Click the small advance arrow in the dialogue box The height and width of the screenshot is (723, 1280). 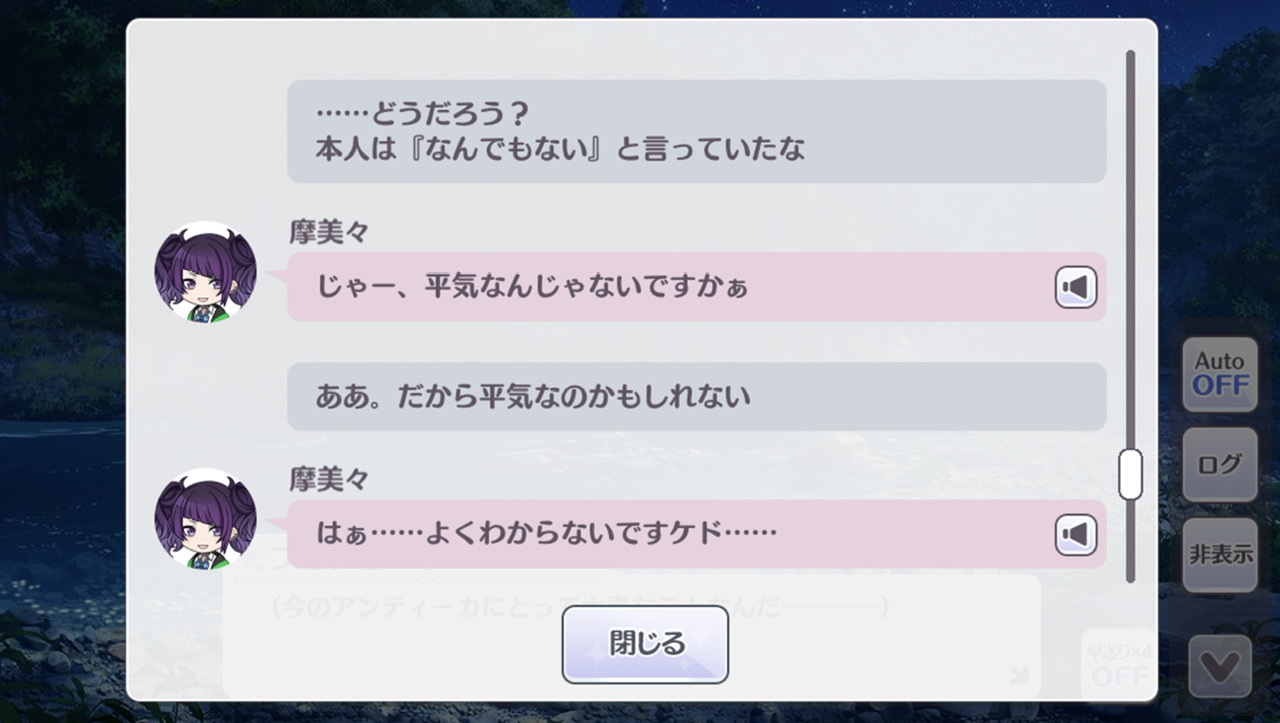1019,676
